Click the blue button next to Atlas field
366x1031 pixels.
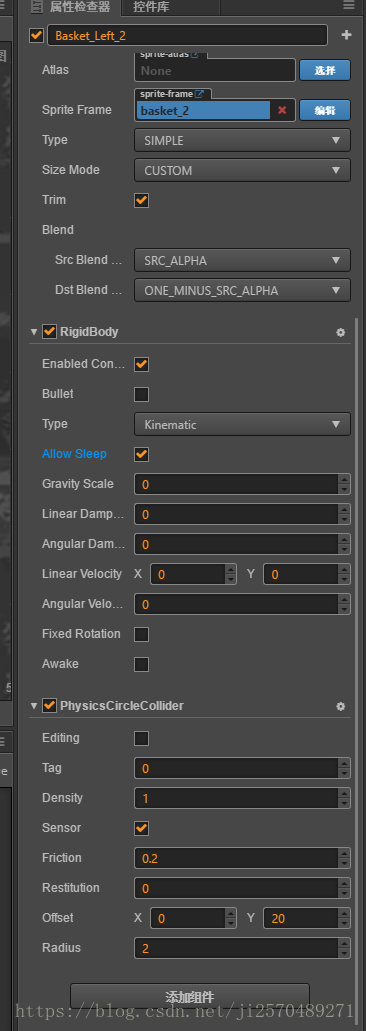tap(325, 70)
